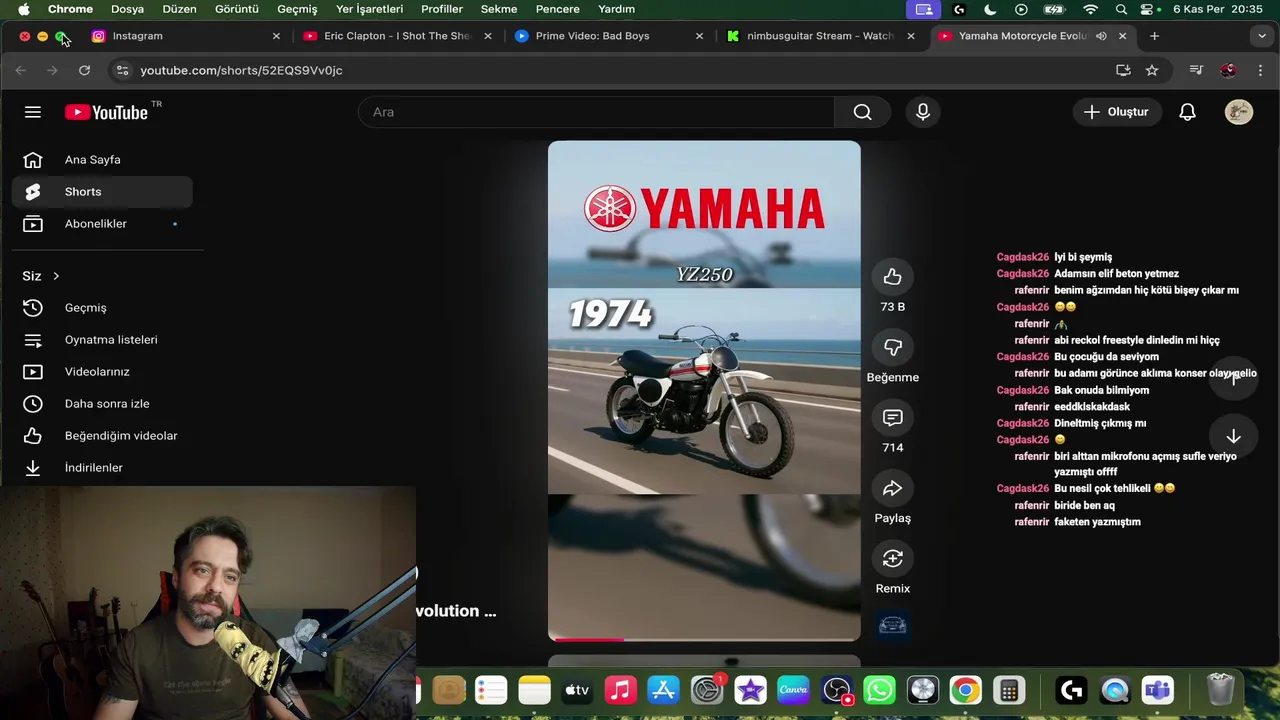This screenshot has width=1280, height=720.
Task: Reload the page
Action: pyautogui.click(x=84, y=70)
